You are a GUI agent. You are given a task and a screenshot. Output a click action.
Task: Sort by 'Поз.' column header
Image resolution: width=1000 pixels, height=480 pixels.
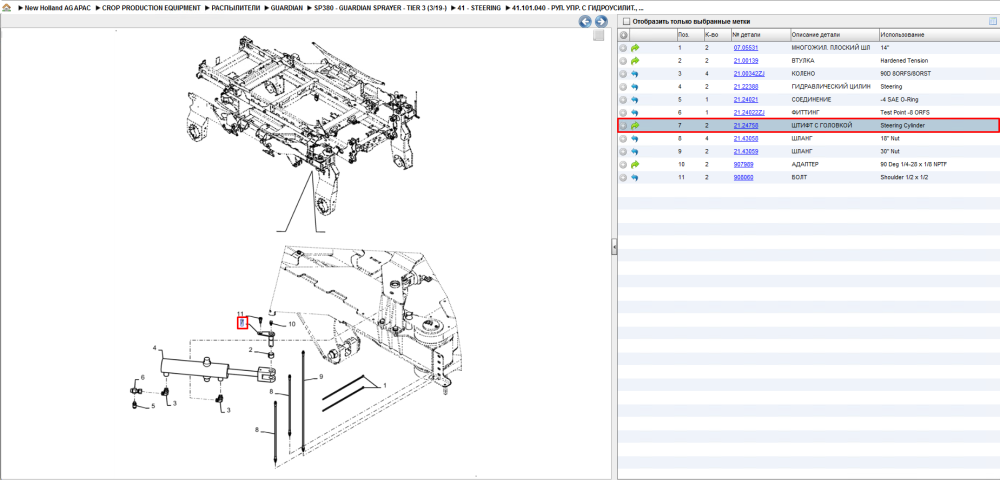click(x=689, y=34)
